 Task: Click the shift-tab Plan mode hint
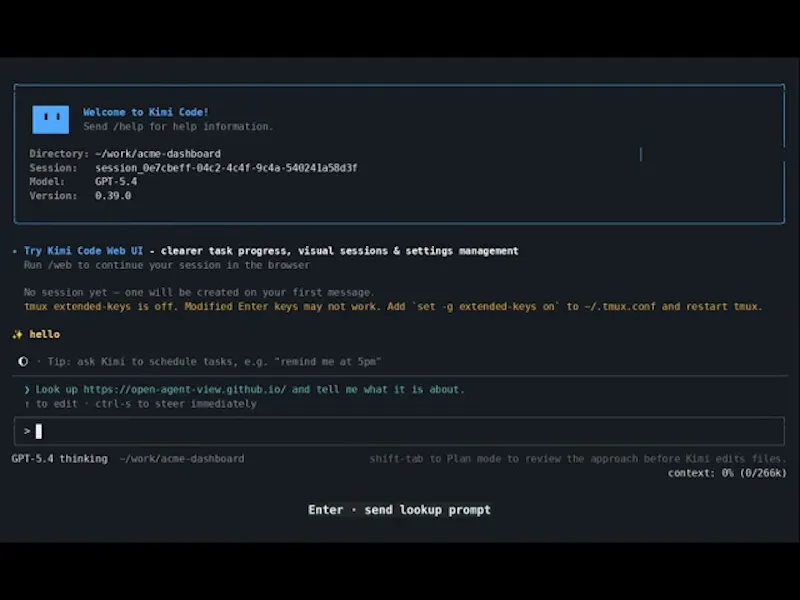(578, 459)
